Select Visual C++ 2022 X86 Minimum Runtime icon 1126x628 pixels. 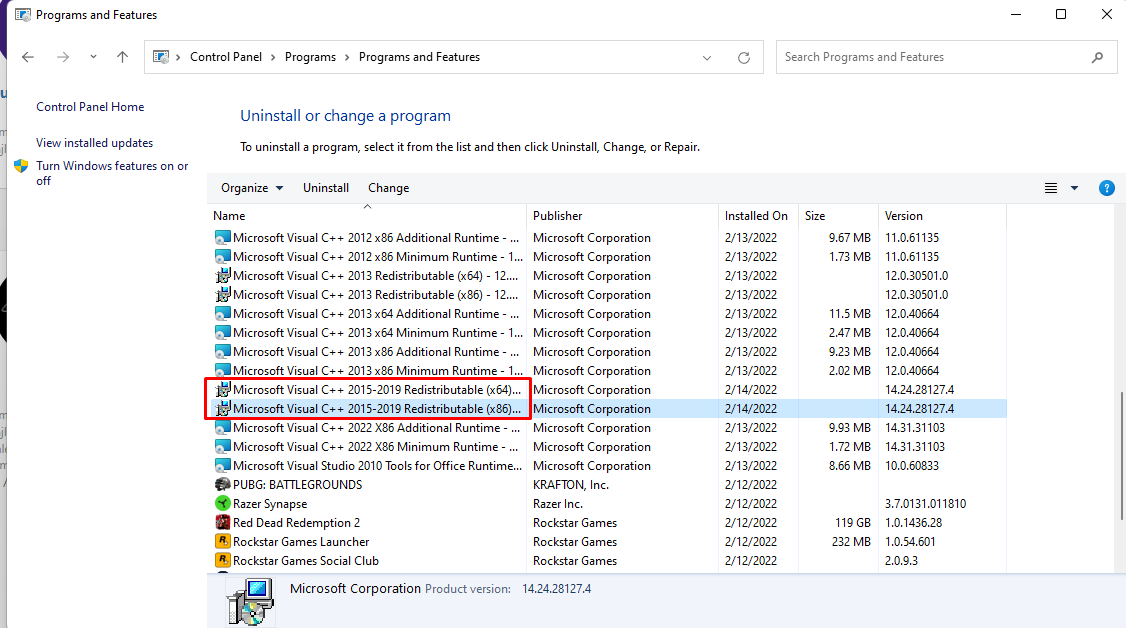(x=223, y=446)
